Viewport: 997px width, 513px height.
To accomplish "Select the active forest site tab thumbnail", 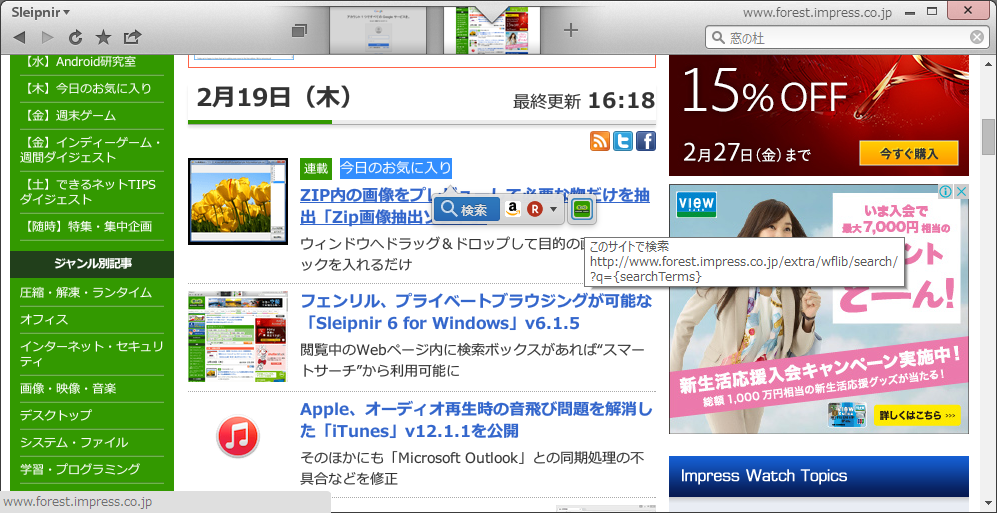I will [x=491, y=31].
